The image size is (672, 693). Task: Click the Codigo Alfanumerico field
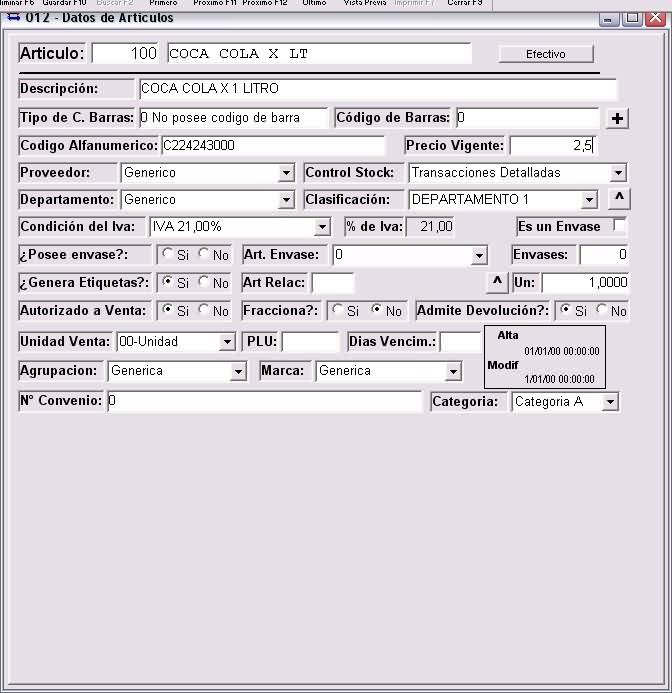(273, 145)
